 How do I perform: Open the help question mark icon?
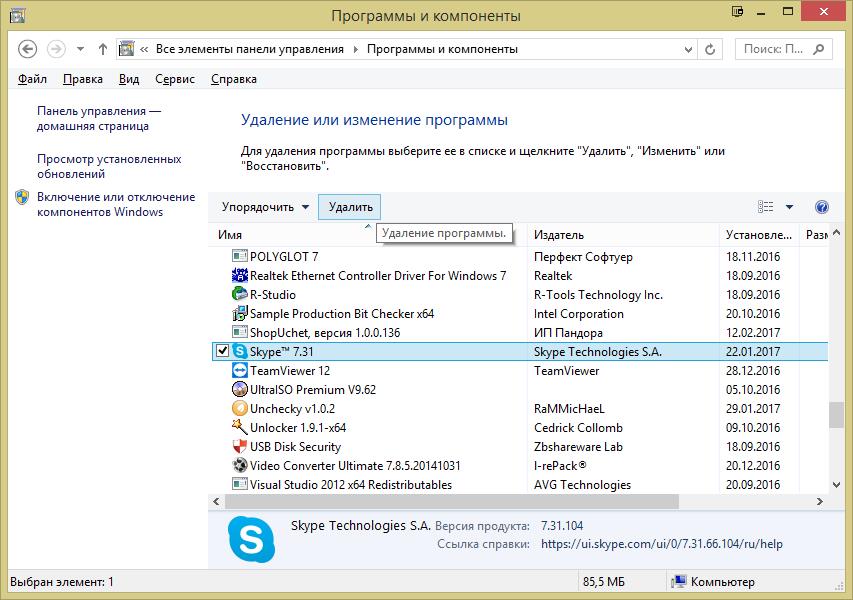822,207
